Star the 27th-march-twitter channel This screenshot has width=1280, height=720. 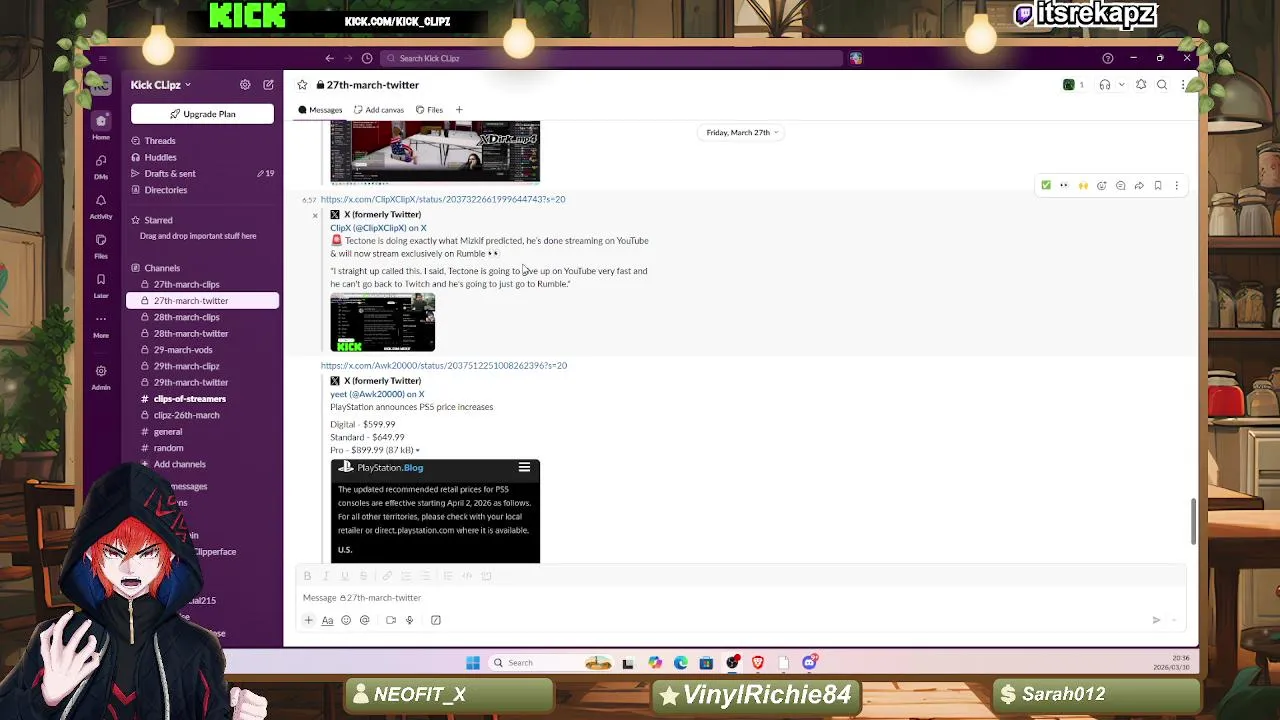coord(302,85)
